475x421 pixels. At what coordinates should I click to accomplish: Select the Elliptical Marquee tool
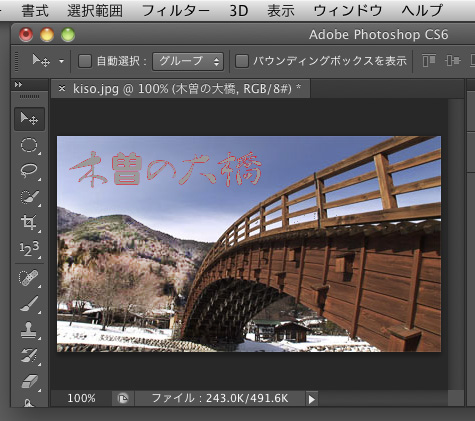click(29, 145)
